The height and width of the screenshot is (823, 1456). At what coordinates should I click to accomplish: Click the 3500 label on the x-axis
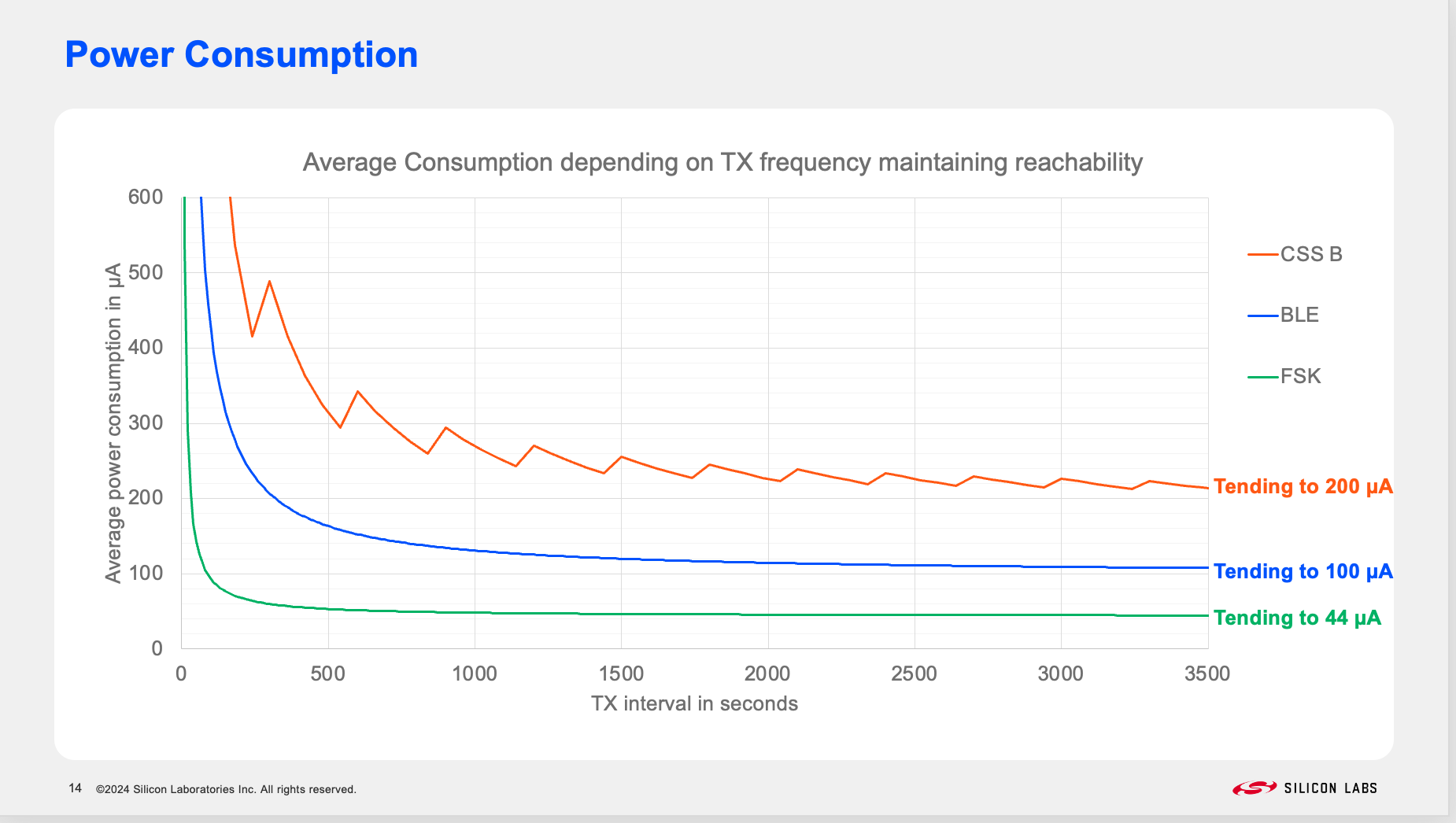1207,674
